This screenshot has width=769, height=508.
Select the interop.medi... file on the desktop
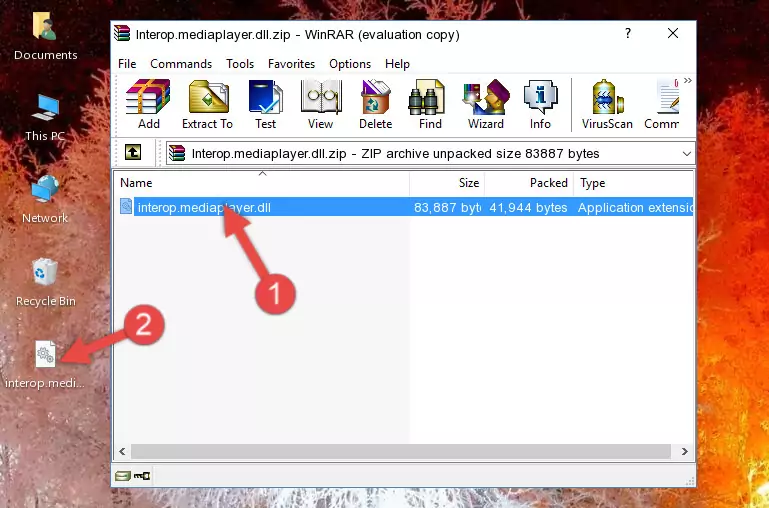(x=45, y=365)
